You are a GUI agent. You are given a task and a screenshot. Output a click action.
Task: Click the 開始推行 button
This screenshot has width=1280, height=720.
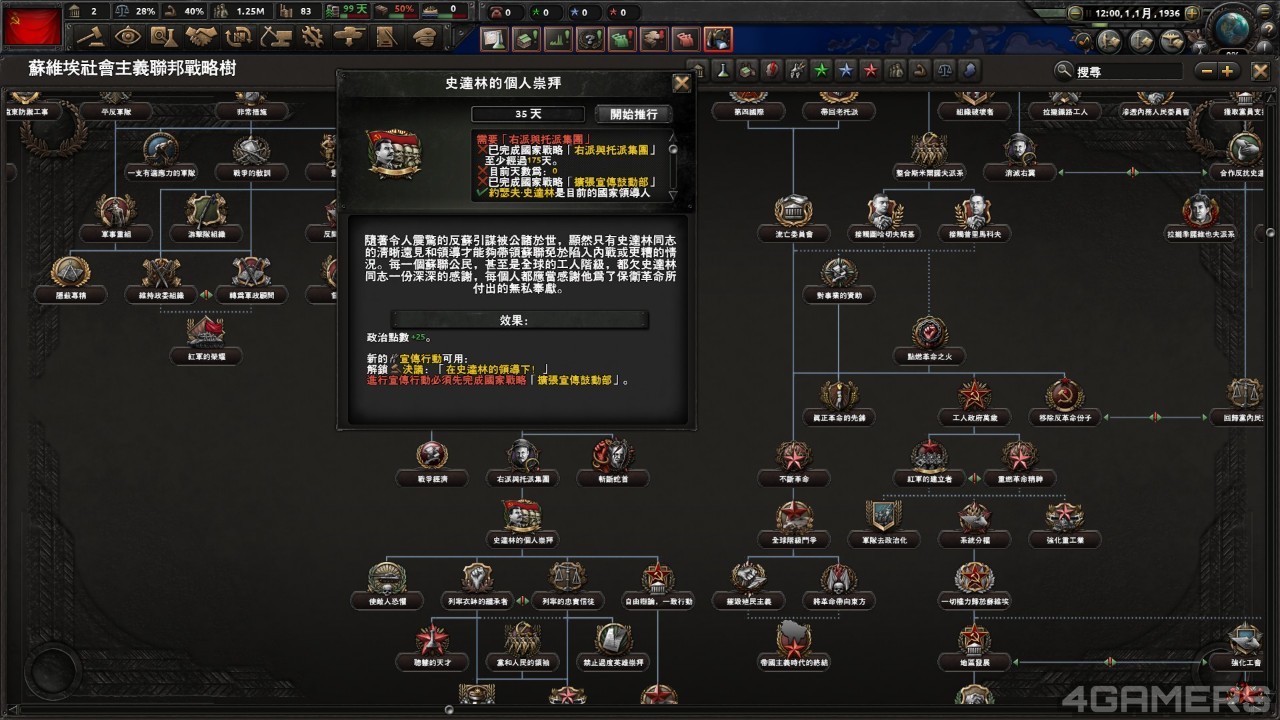[634, 113]
